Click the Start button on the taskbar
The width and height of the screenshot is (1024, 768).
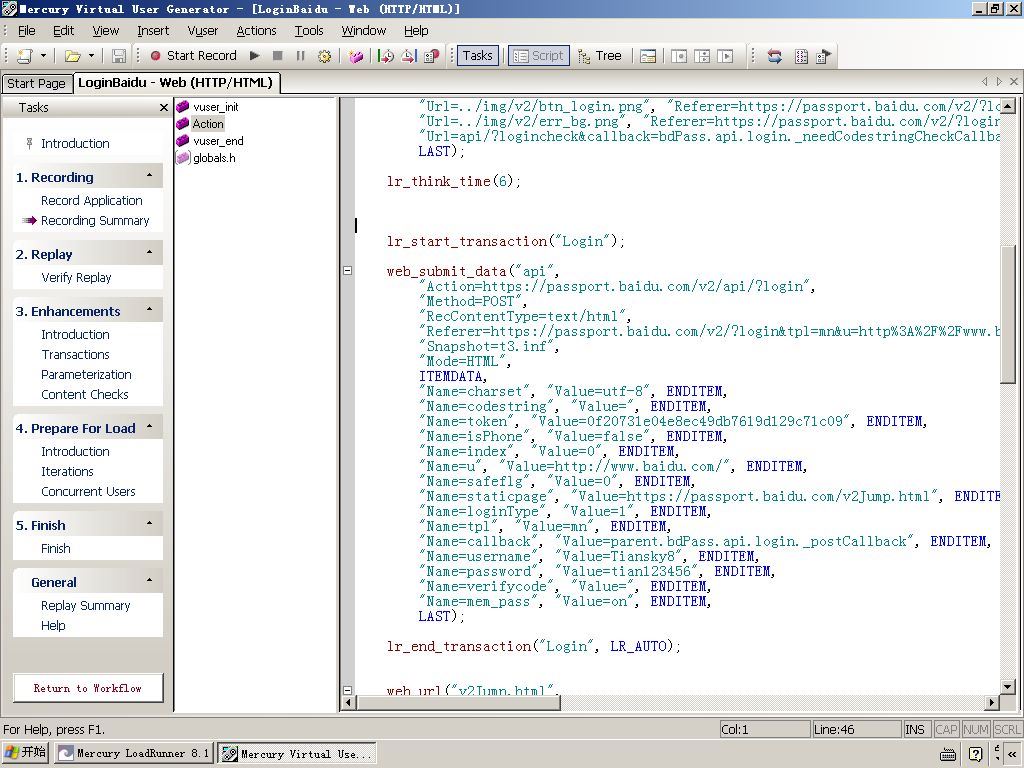(25, 753)
